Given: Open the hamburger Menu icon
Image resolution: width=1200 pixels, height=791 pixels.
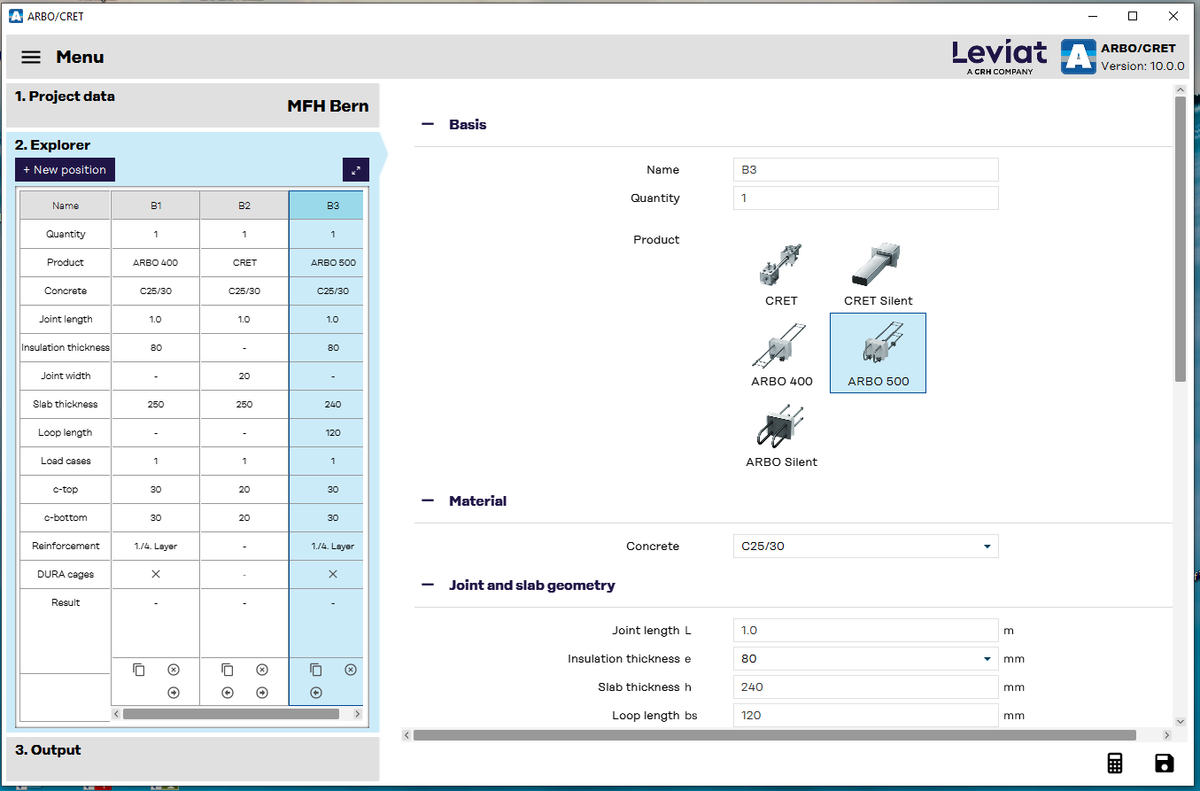Looking at the screenshot, I should (x=31, y=58).
